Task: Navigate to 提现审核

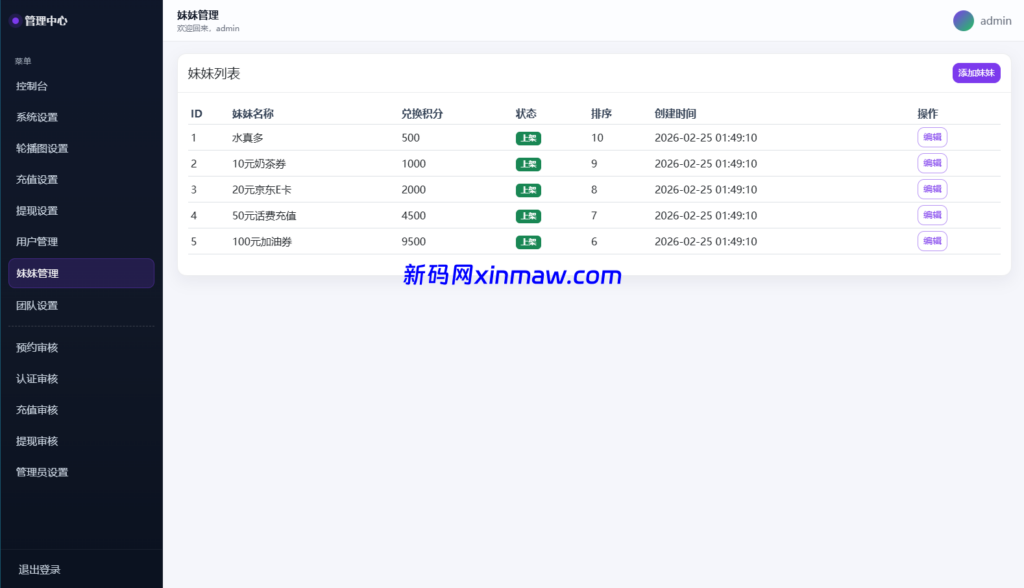Action: 37,441
